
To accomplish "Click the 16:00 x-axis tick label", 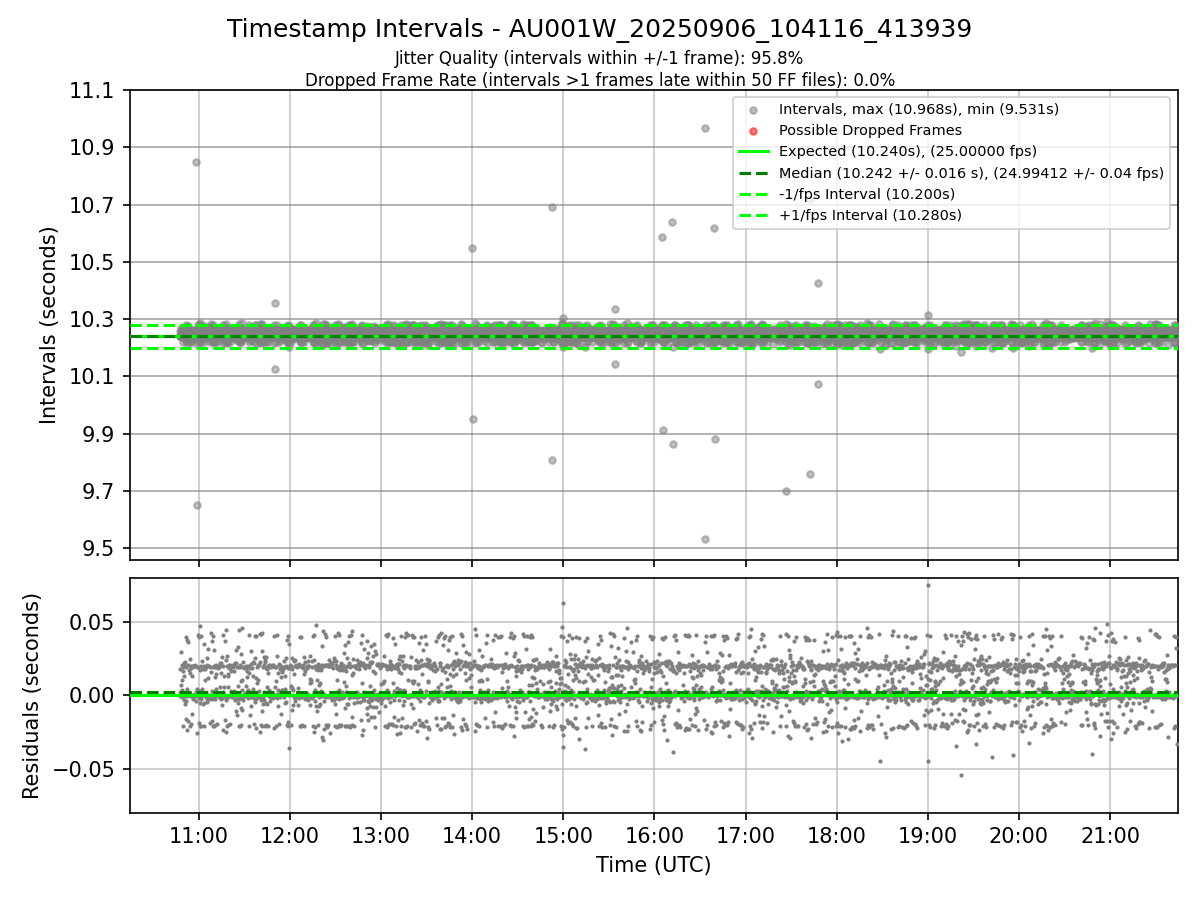I will click(x=653, y=834).
